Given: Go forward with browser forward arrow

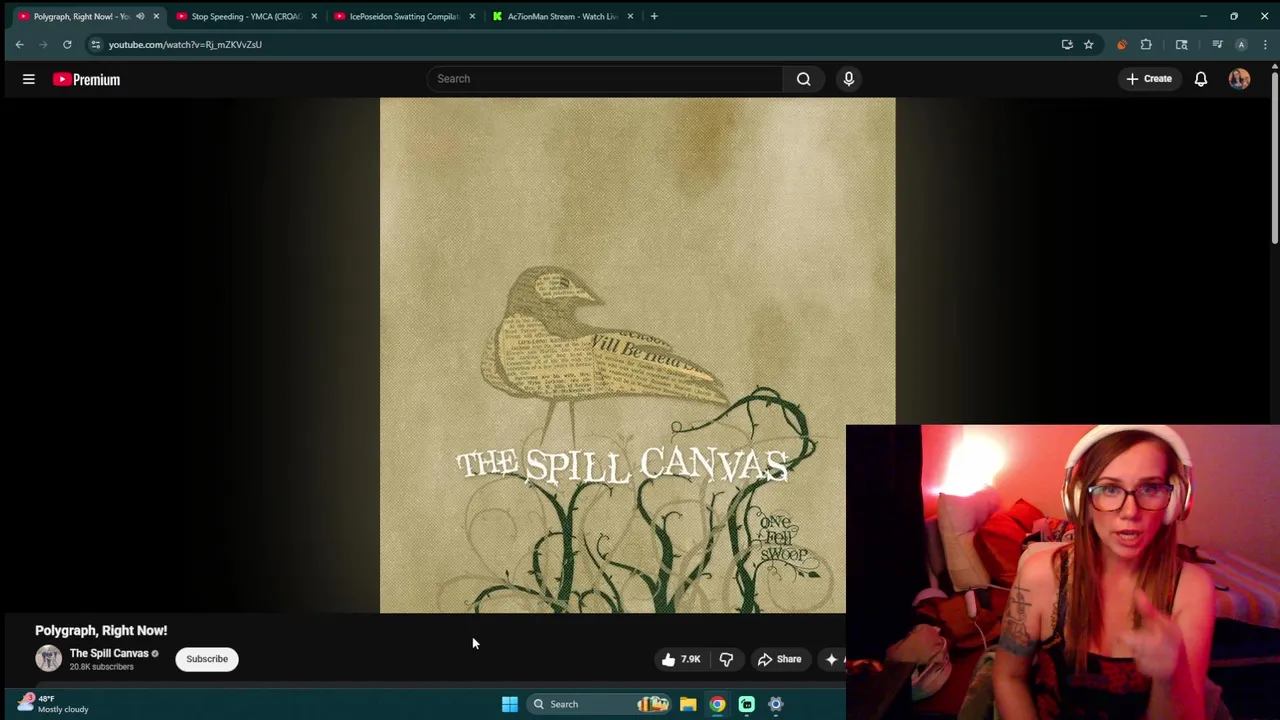Looking at the screenshot, I should 43,44.
